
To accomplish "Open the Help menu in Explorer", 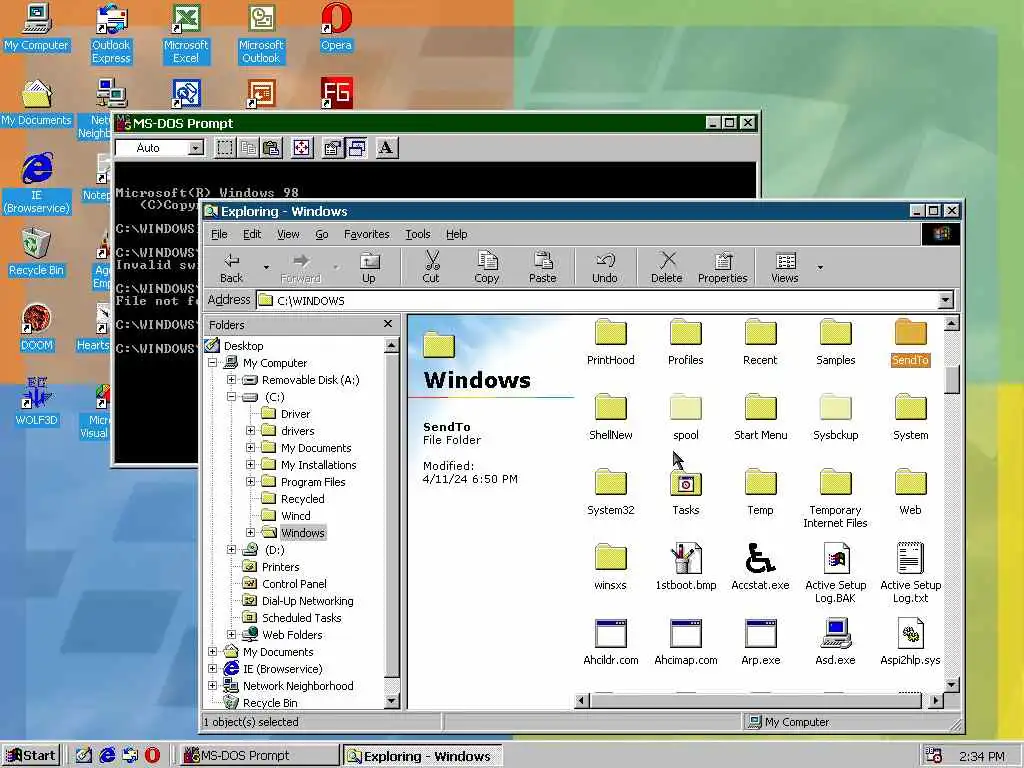I will [456, 234].
